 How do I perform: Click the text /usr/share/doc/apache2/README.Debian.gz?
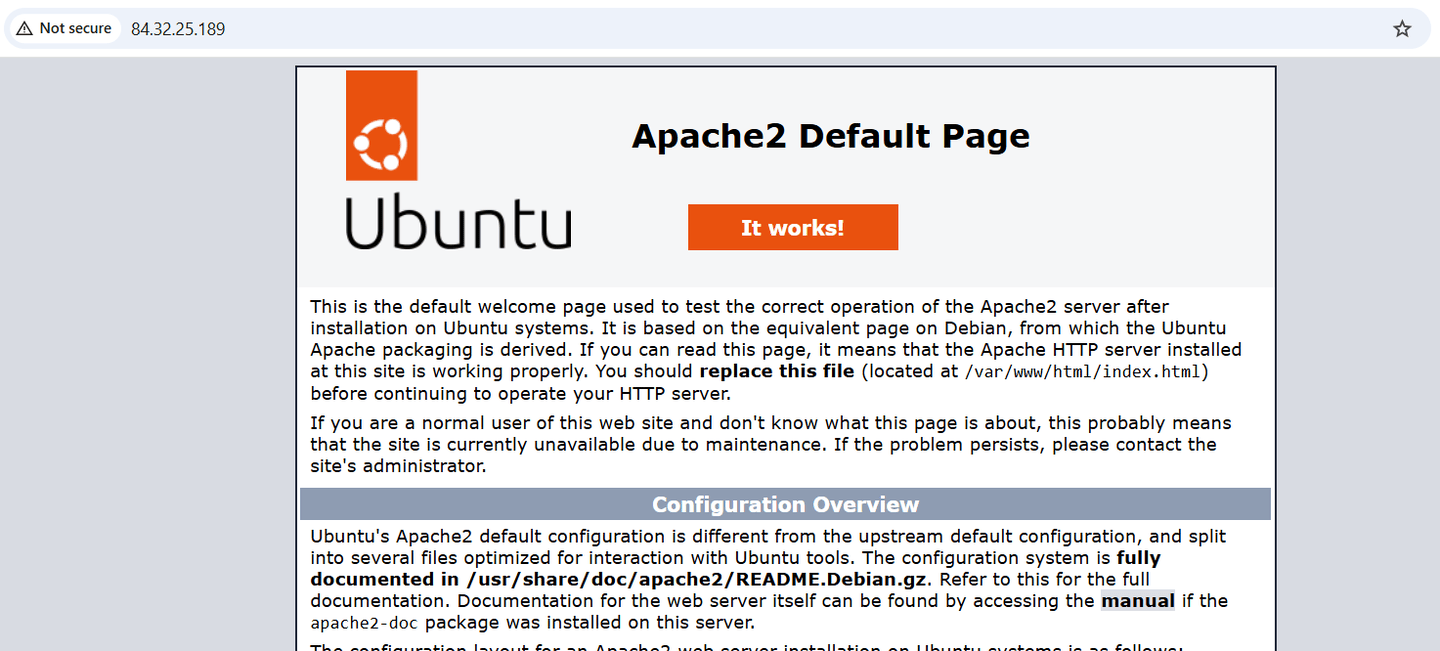[699, 579]
